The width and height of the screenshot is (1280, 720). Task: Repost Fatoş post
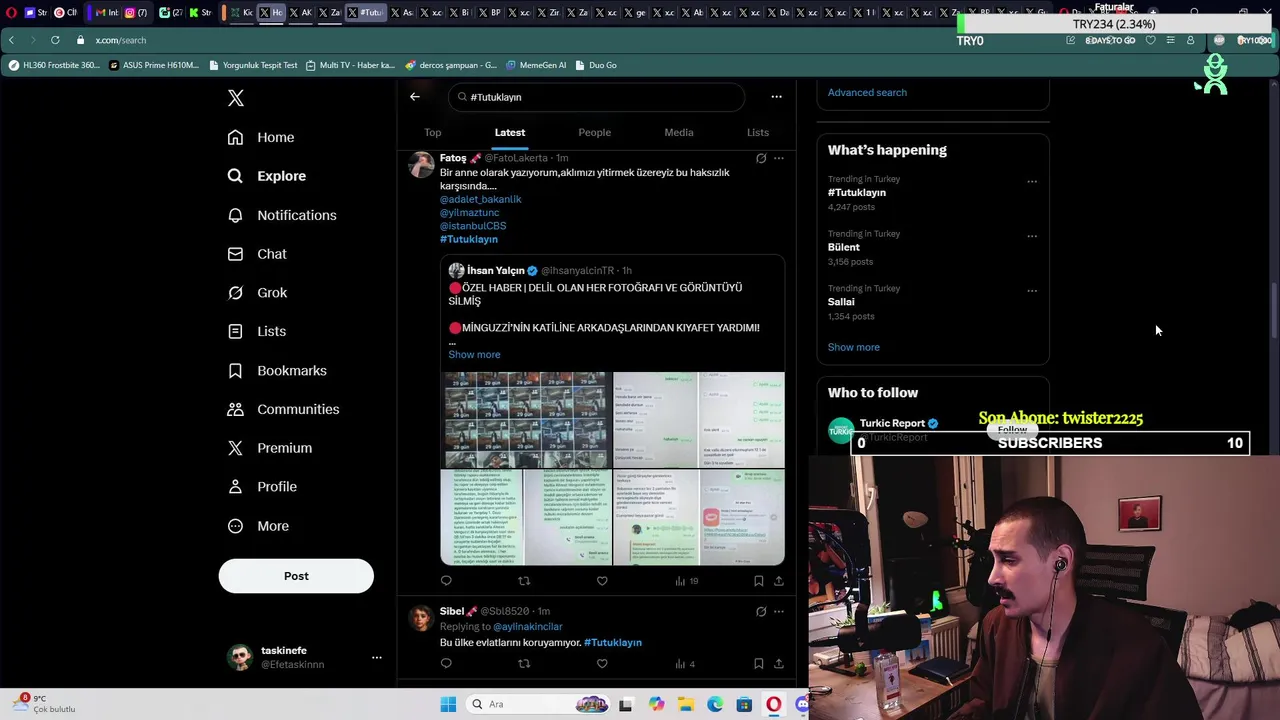524,580
